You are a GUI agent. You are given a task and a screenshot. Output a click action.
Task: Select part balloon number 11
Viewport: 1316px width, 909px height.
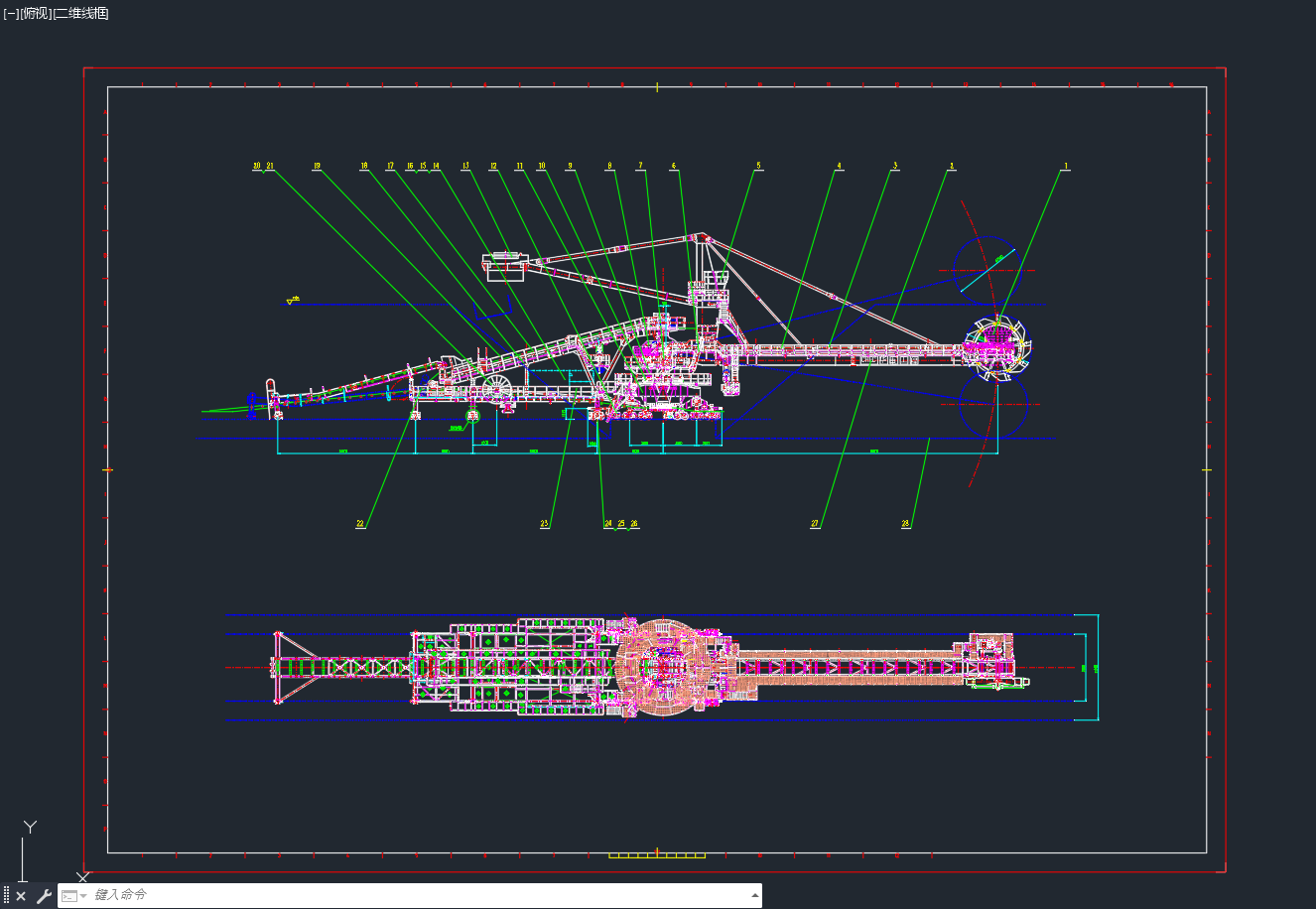coord(519,167)
